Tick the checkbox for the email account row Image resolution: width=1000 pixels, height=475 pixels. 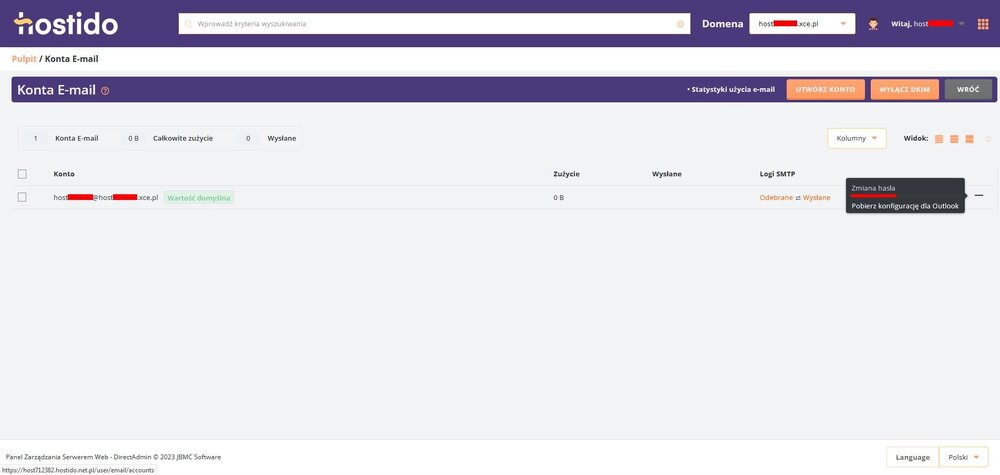(x=22, y=197)
